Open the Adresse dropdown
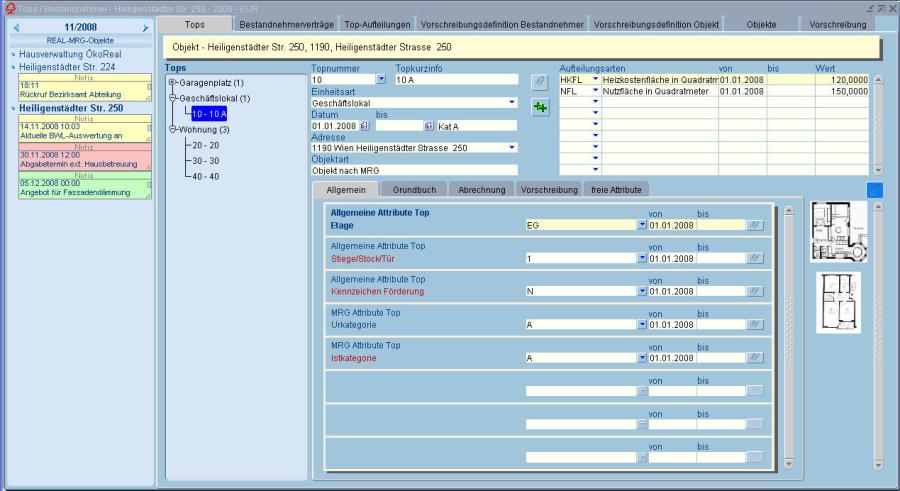 [x=511, y=148]
